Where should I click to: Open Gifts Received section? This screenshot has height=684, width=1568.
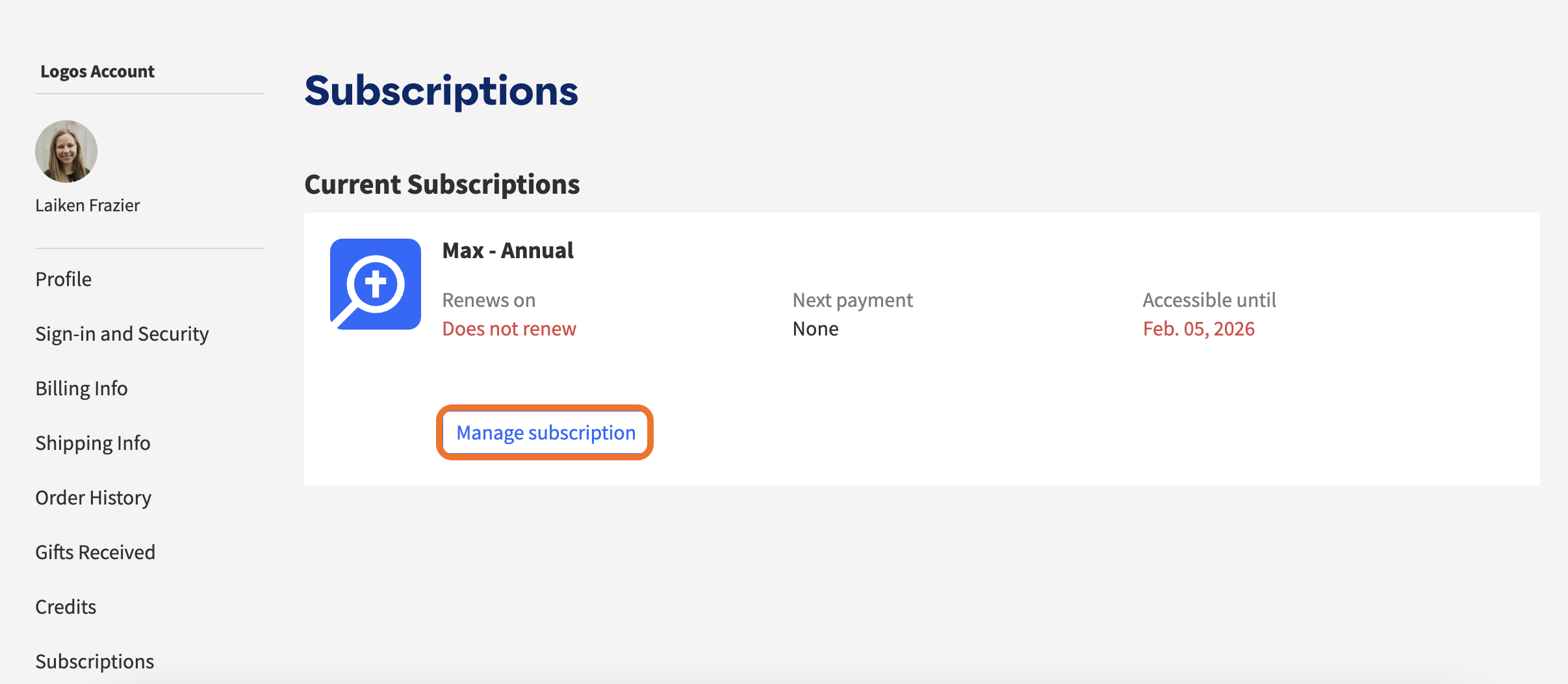click(x=96, y=552)
